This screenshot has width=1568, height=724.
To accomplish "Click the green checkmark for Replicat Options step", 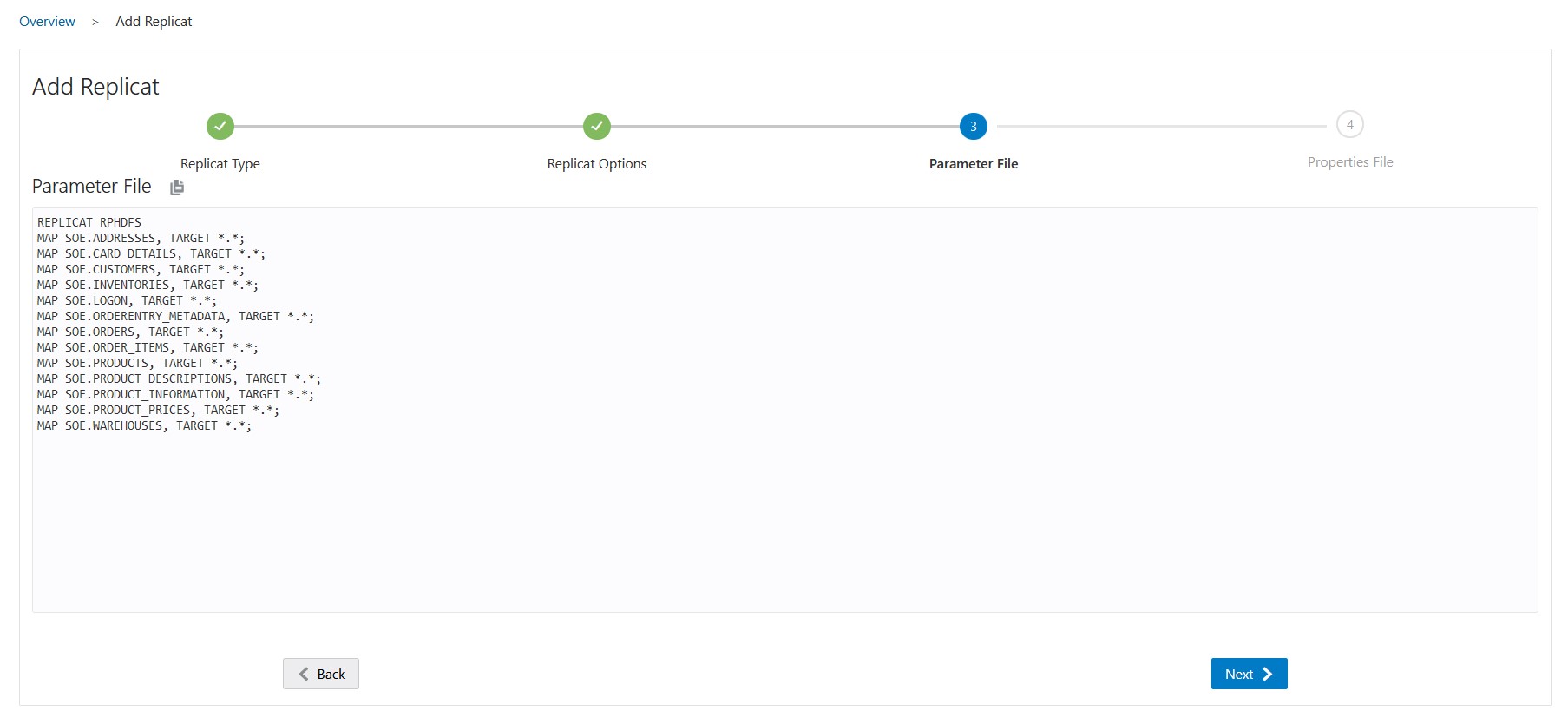I will pyautogui.click(x=597, y=126).
